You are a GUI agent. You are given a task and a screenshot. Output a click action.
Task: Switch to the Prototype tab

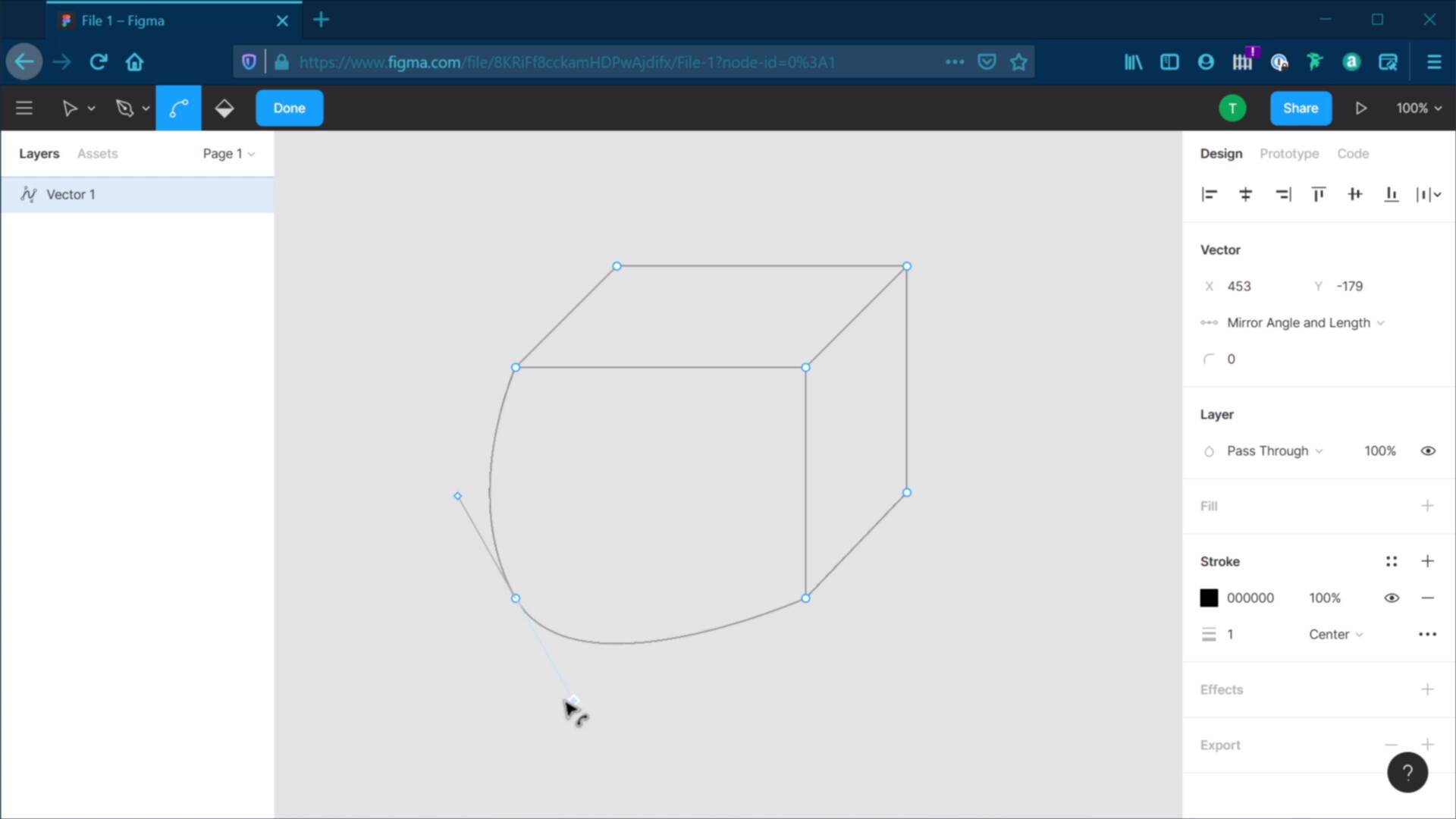[1289, 153]
